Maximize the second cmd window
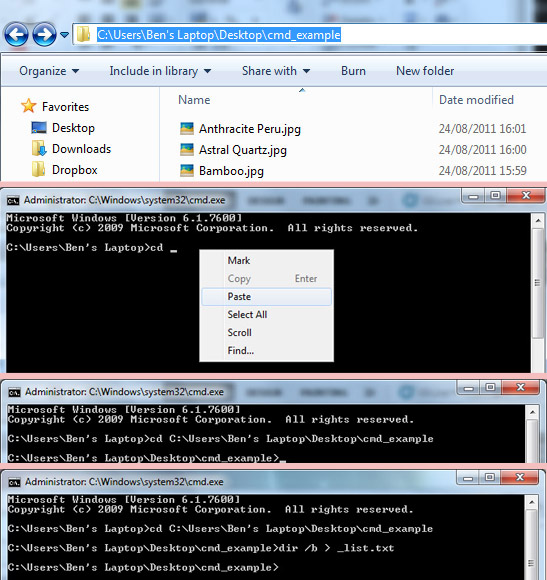The width and height of the screenshot is (547, 580). pyautogui.click(x=490, y=387)
